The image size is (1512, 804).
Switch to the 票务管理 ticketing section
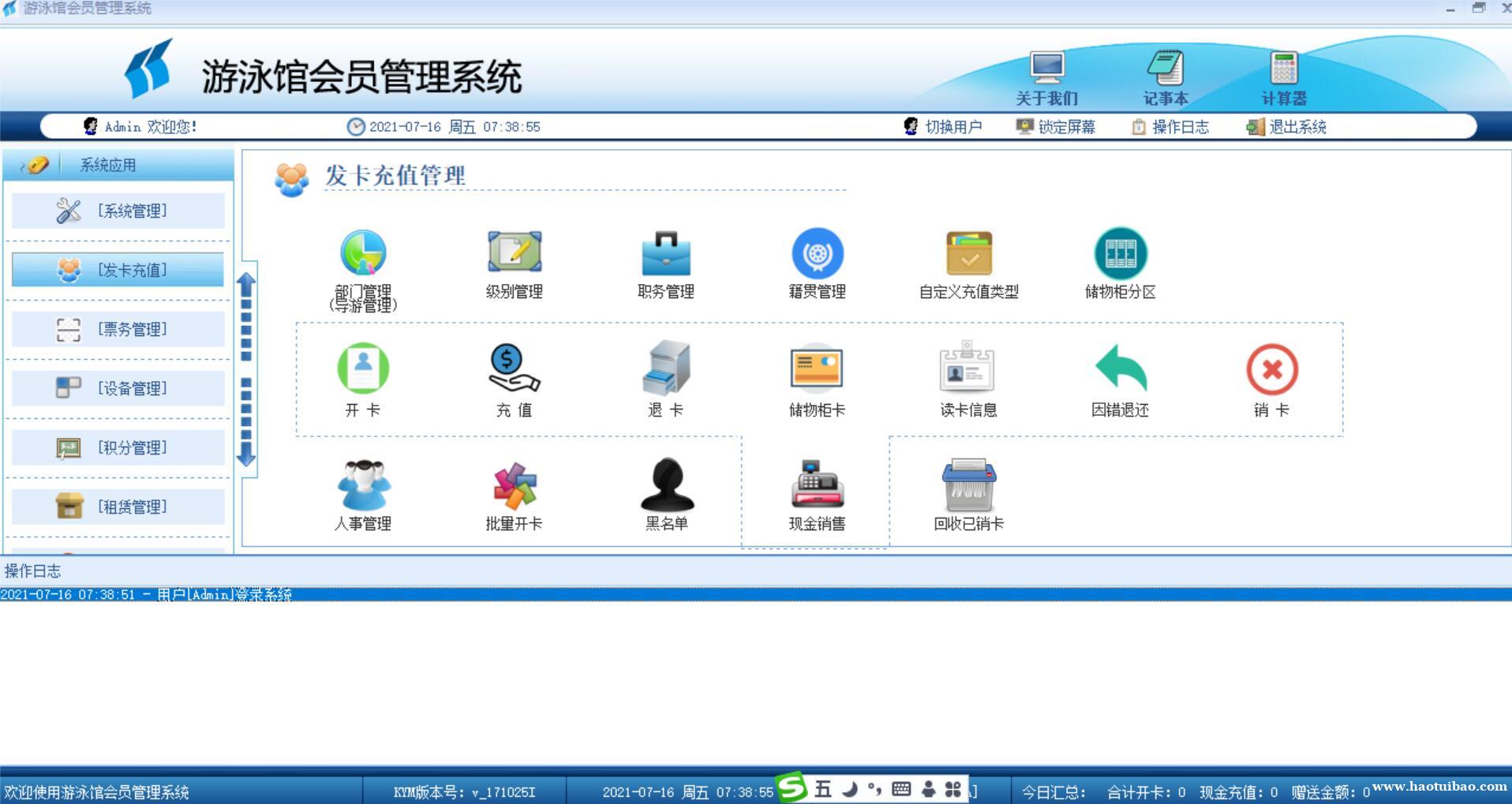(118, 329)
